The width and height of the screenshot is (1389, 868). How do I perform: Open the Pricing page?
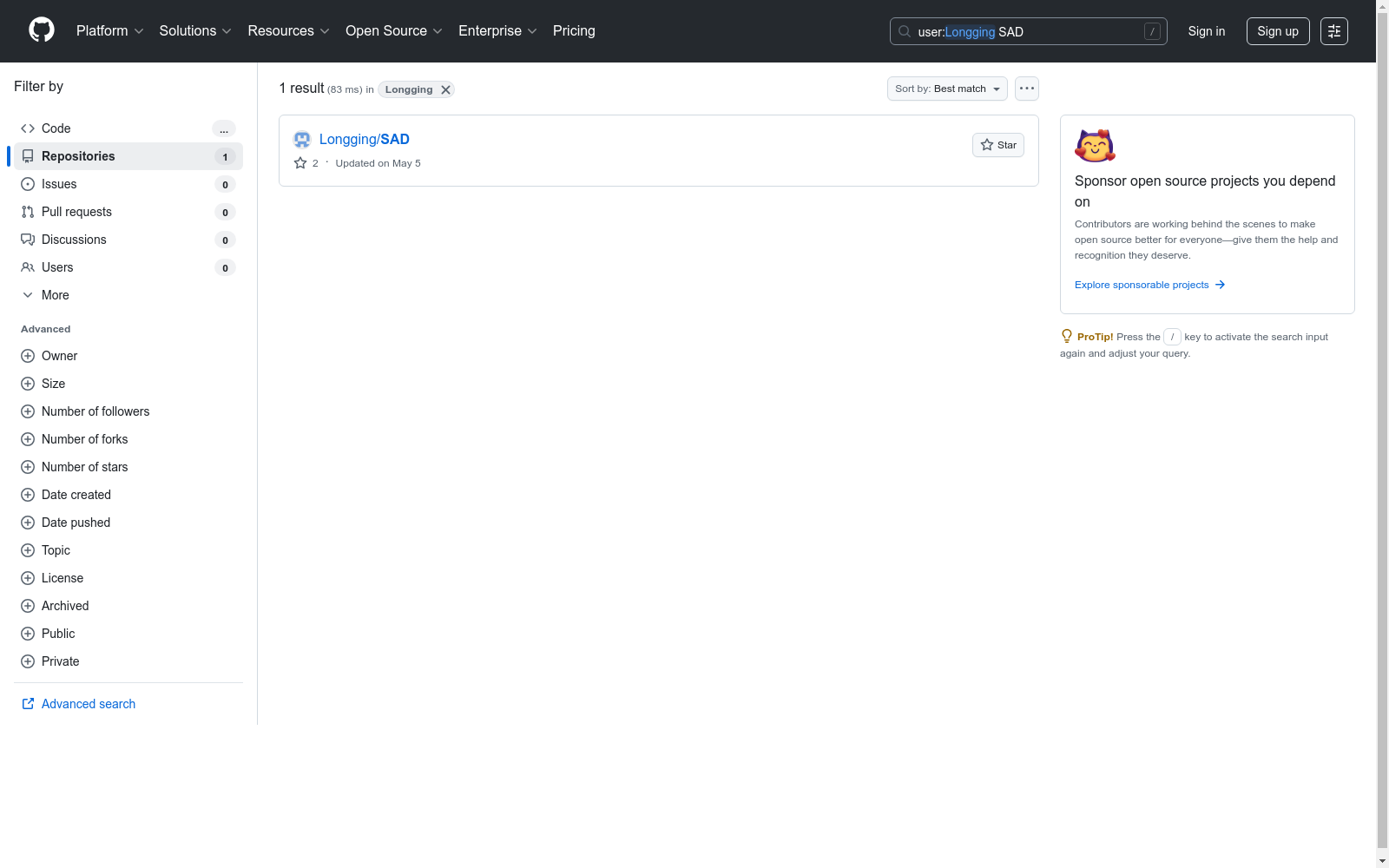click(x=574, y=31)
